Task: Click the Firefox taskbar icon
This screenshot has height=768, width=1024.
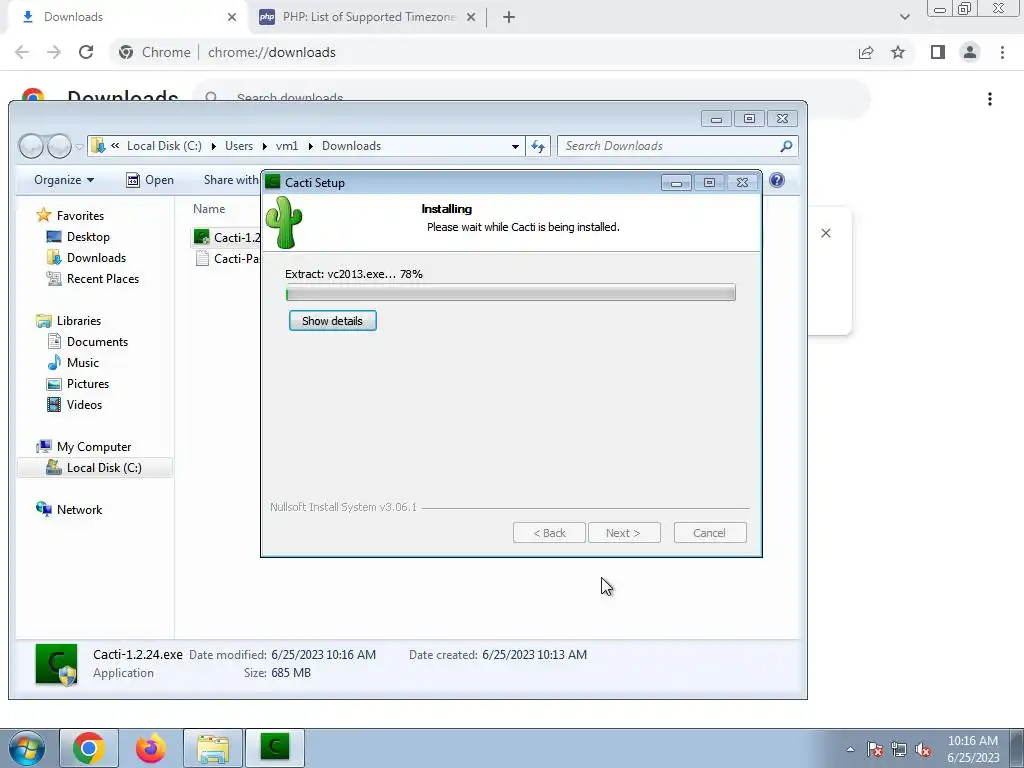Action: tap(151, 748)
